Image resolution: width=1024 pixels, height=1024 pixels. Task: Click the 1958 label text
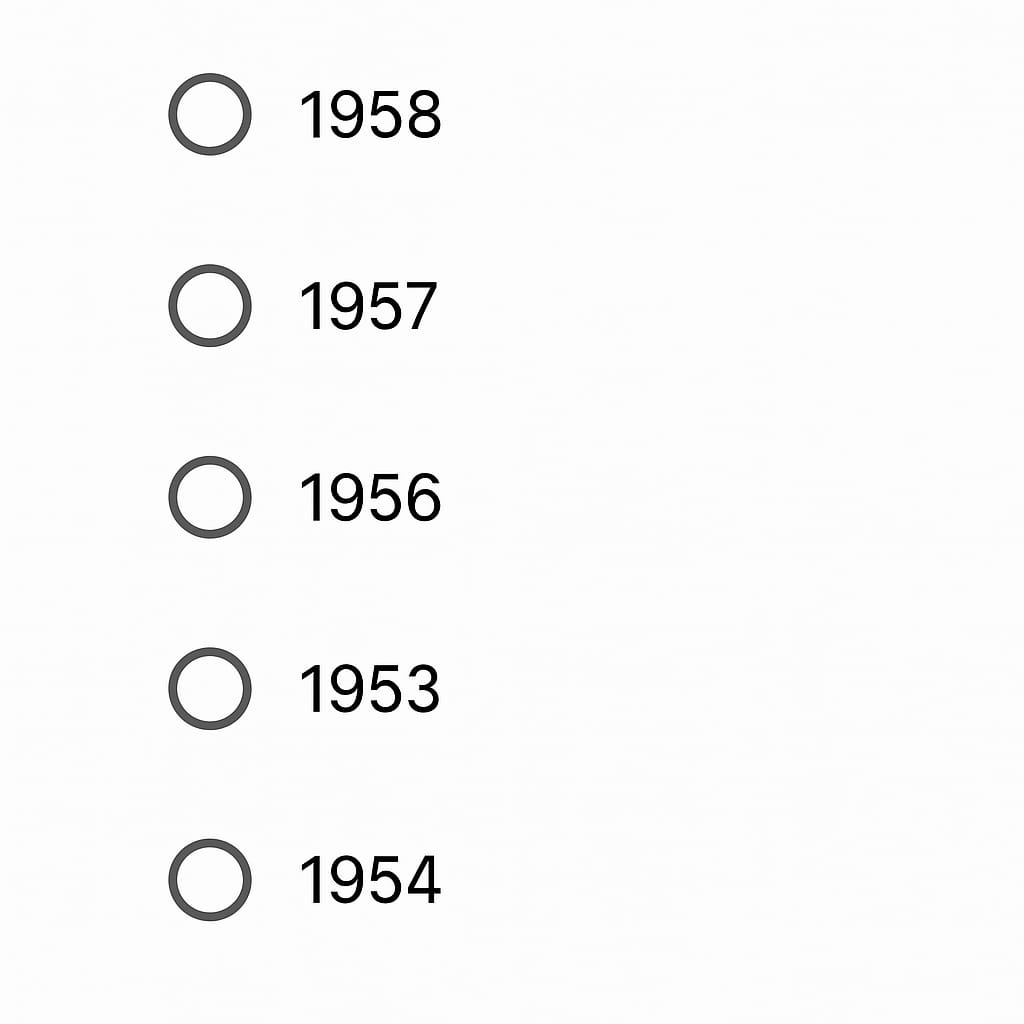click(370, 115)
